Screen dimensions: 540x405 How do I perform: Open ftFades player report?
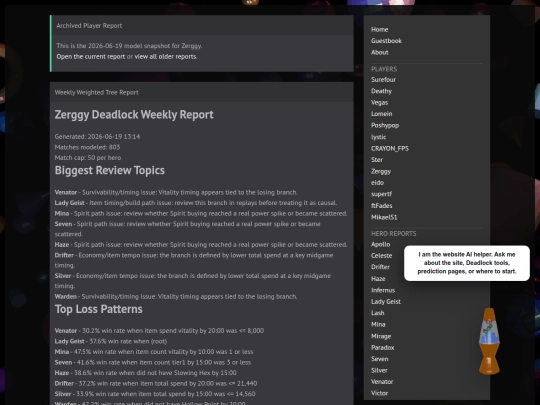tap(382, 206)
